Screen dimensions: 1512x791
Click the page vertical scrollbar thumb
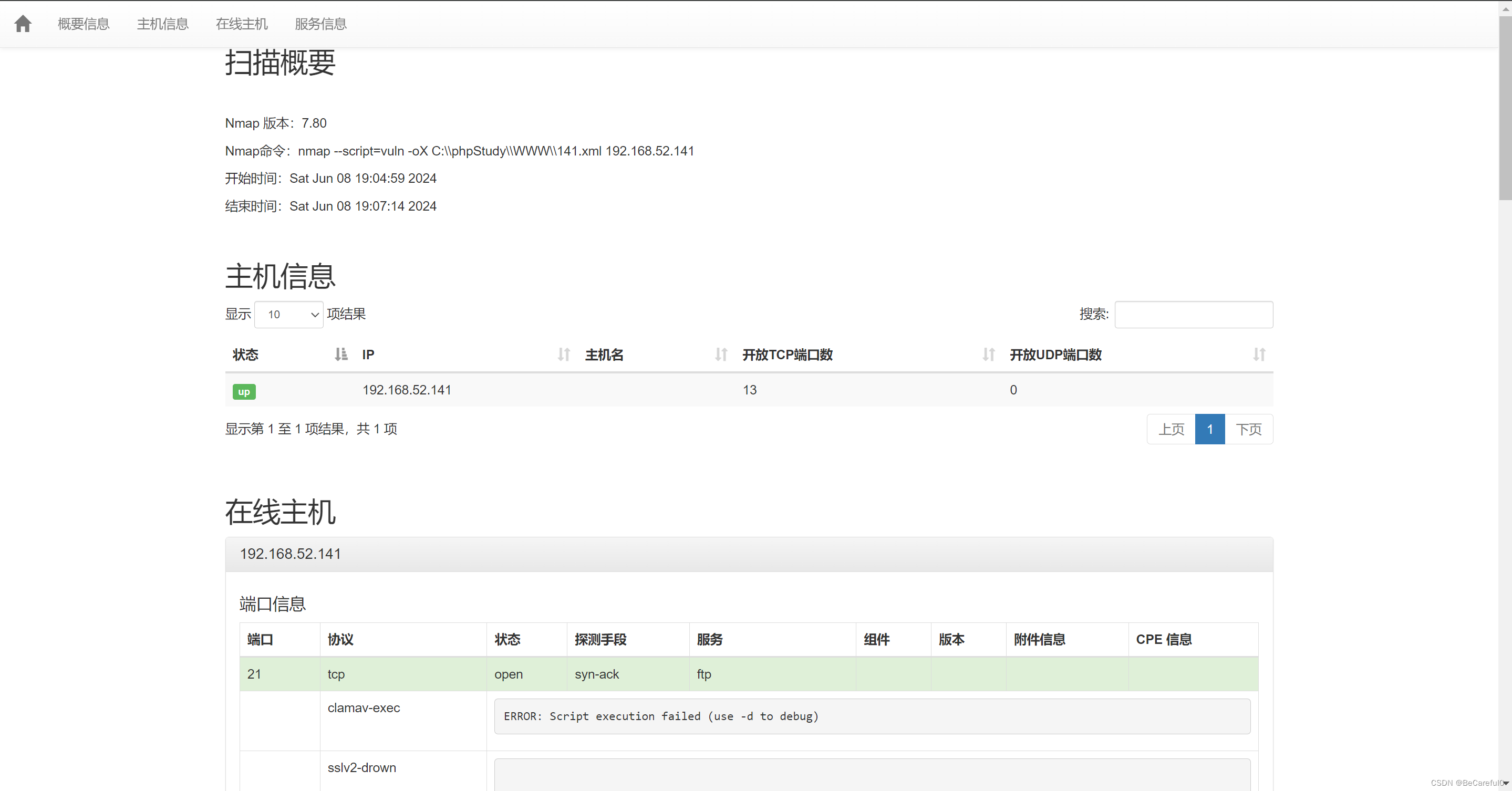1506,108
